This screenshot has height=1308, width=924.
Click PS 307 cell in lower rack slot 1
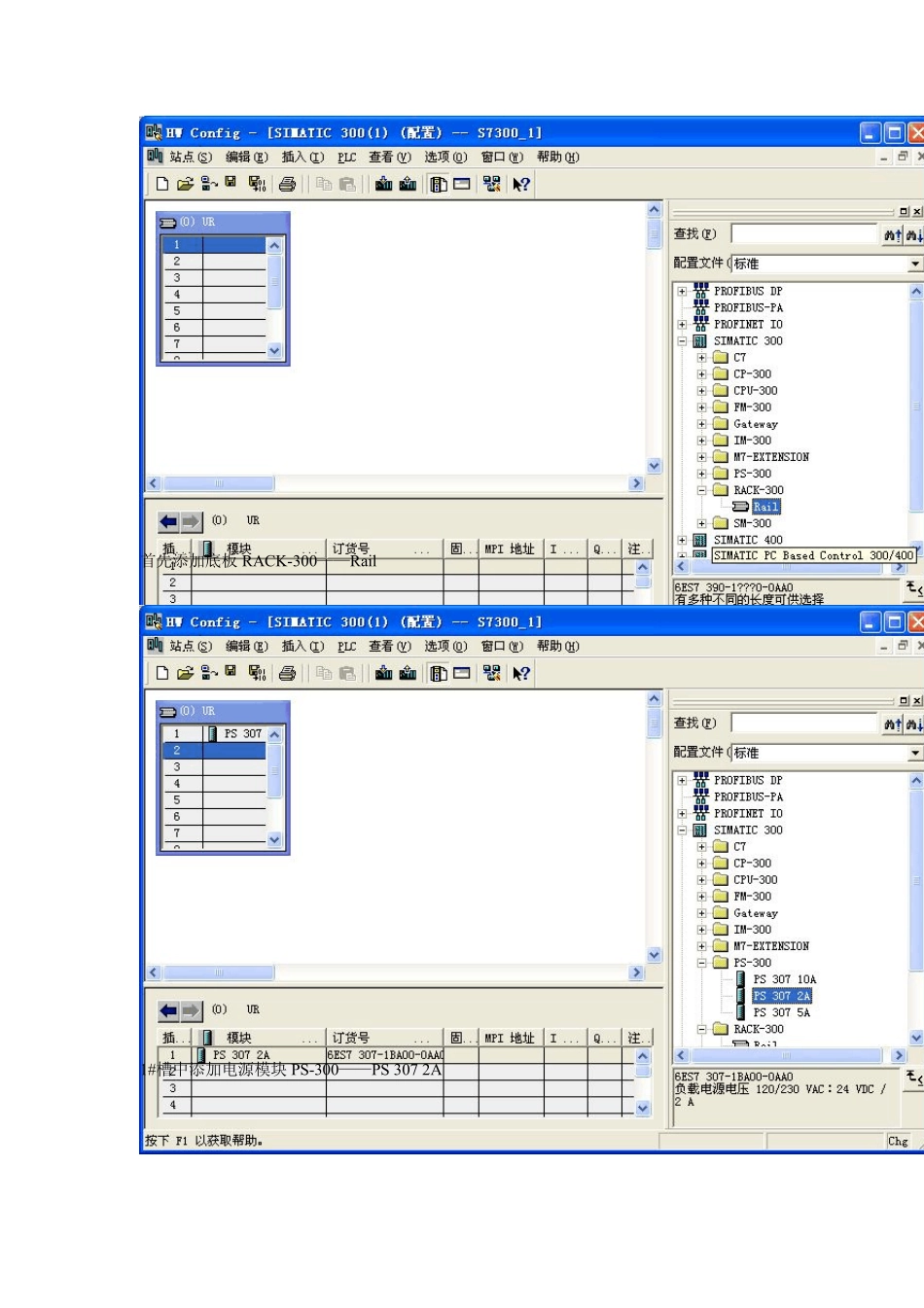(x=234, y=734)
